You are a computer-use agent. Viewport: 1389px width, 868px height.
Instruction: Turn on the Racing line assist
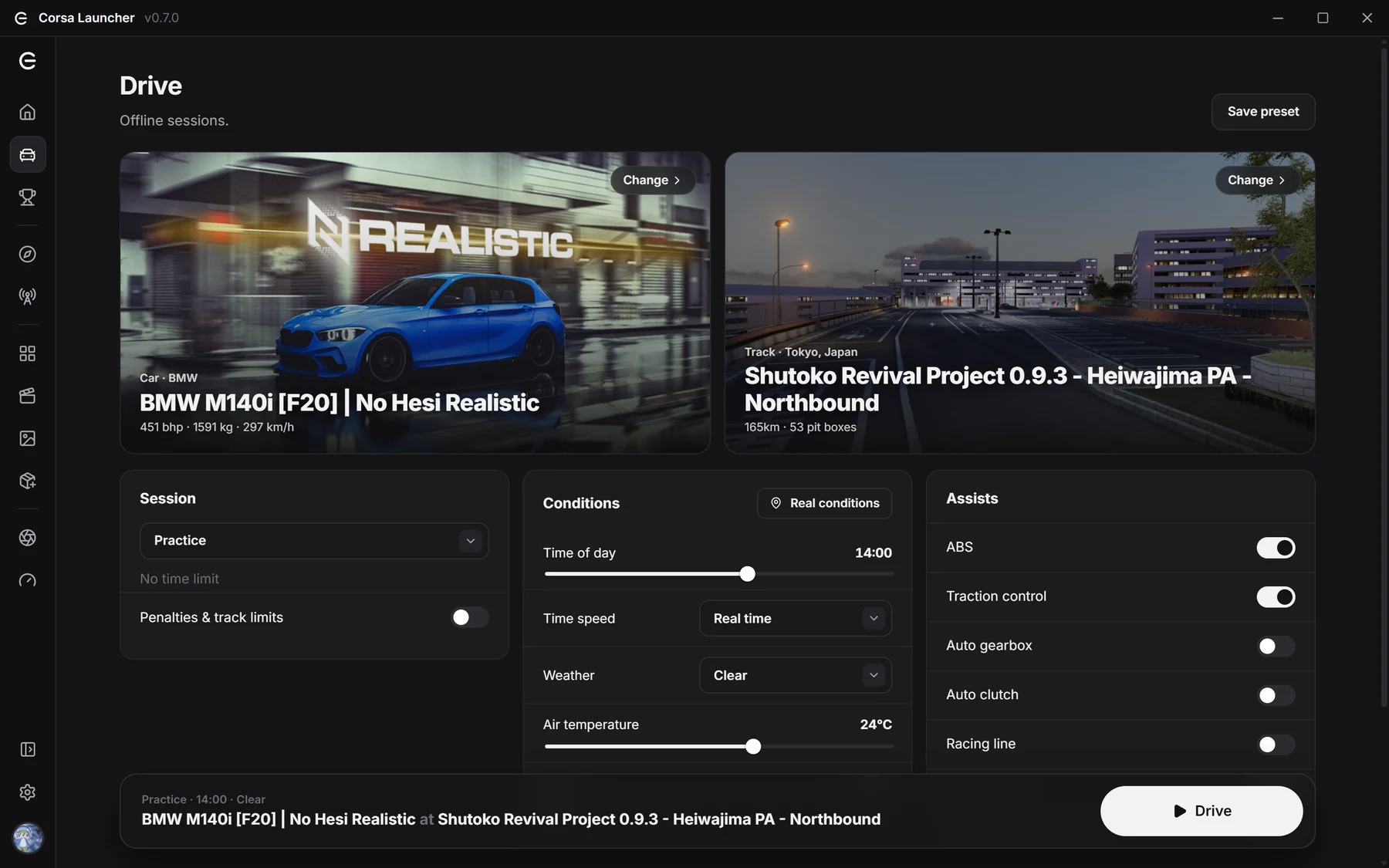click(x=1276, y=745)
